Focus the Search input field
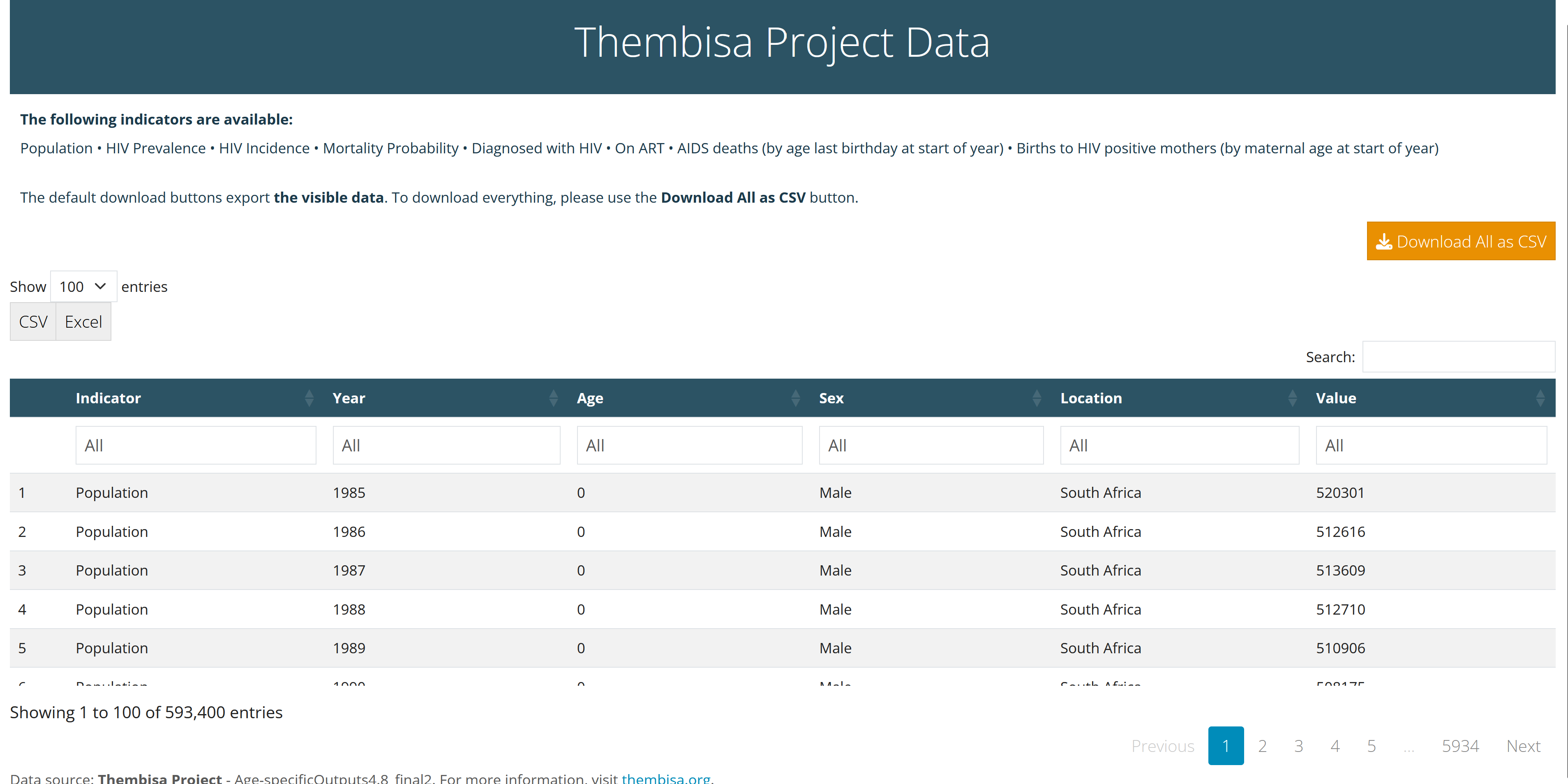 (1458, 357)
